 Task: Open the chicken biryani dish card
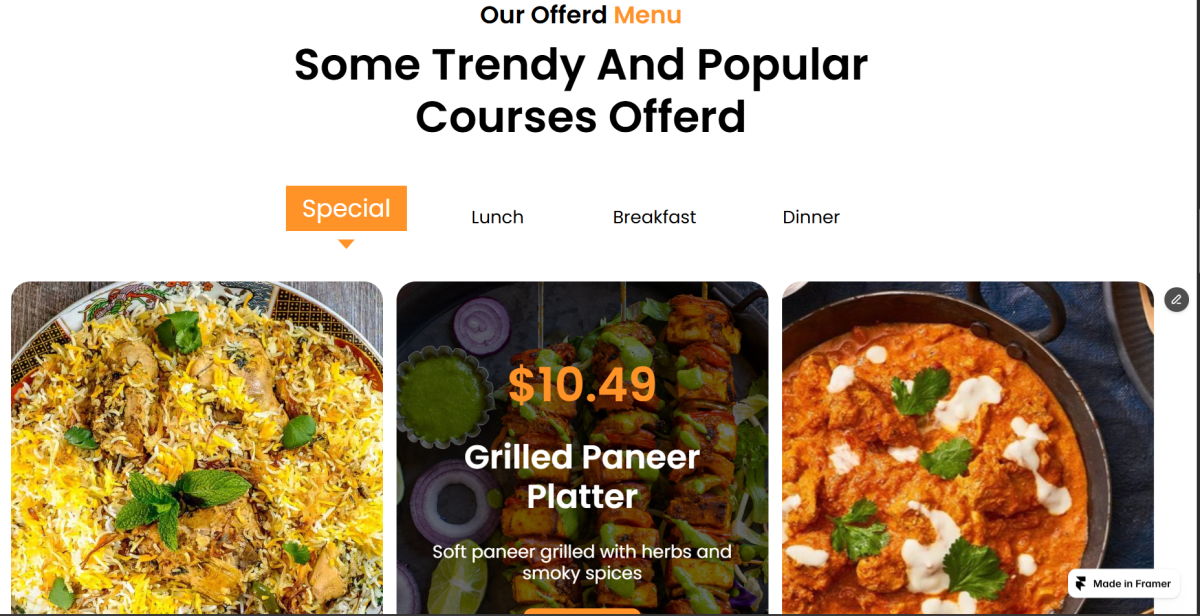pos(197,448)
